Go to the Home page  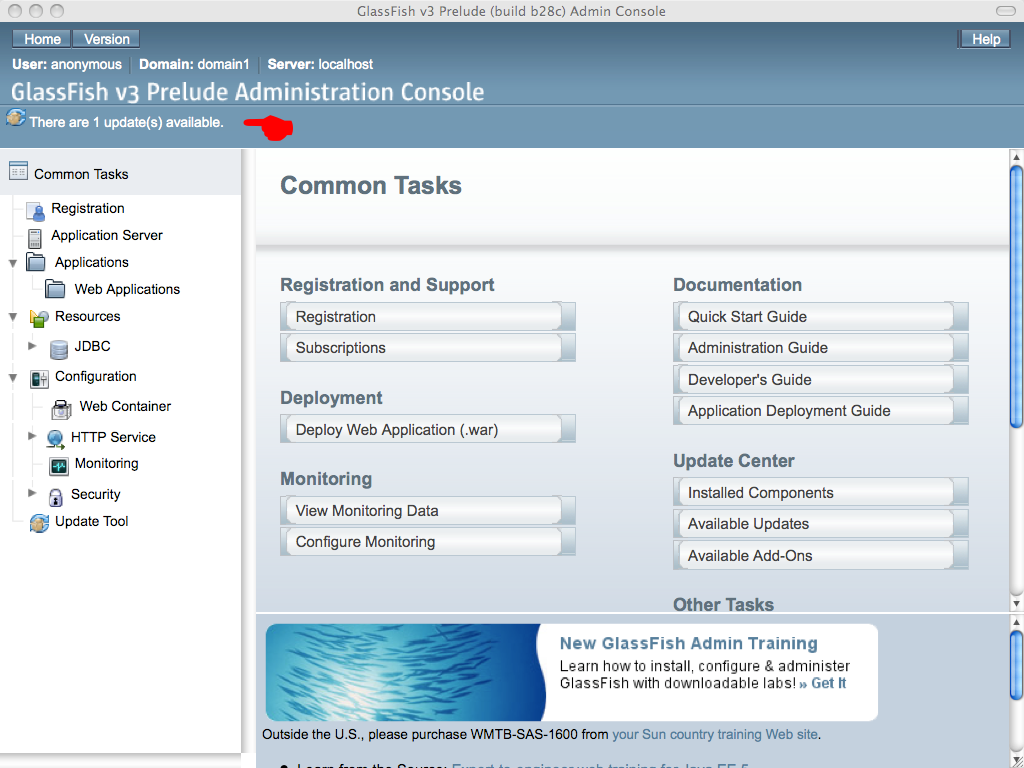pyautogui.click(x=42, y=39)
